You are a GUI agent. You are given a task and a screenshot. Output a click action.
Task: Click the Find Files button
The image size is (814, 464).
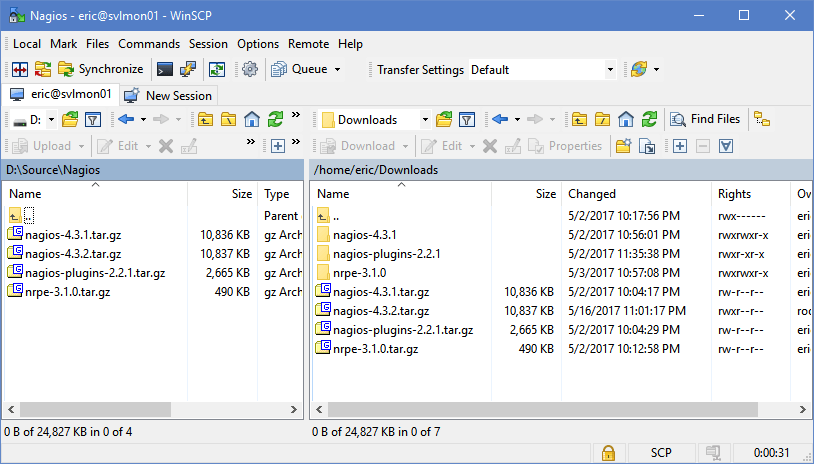pyautogui.click(x=705, y=119)
